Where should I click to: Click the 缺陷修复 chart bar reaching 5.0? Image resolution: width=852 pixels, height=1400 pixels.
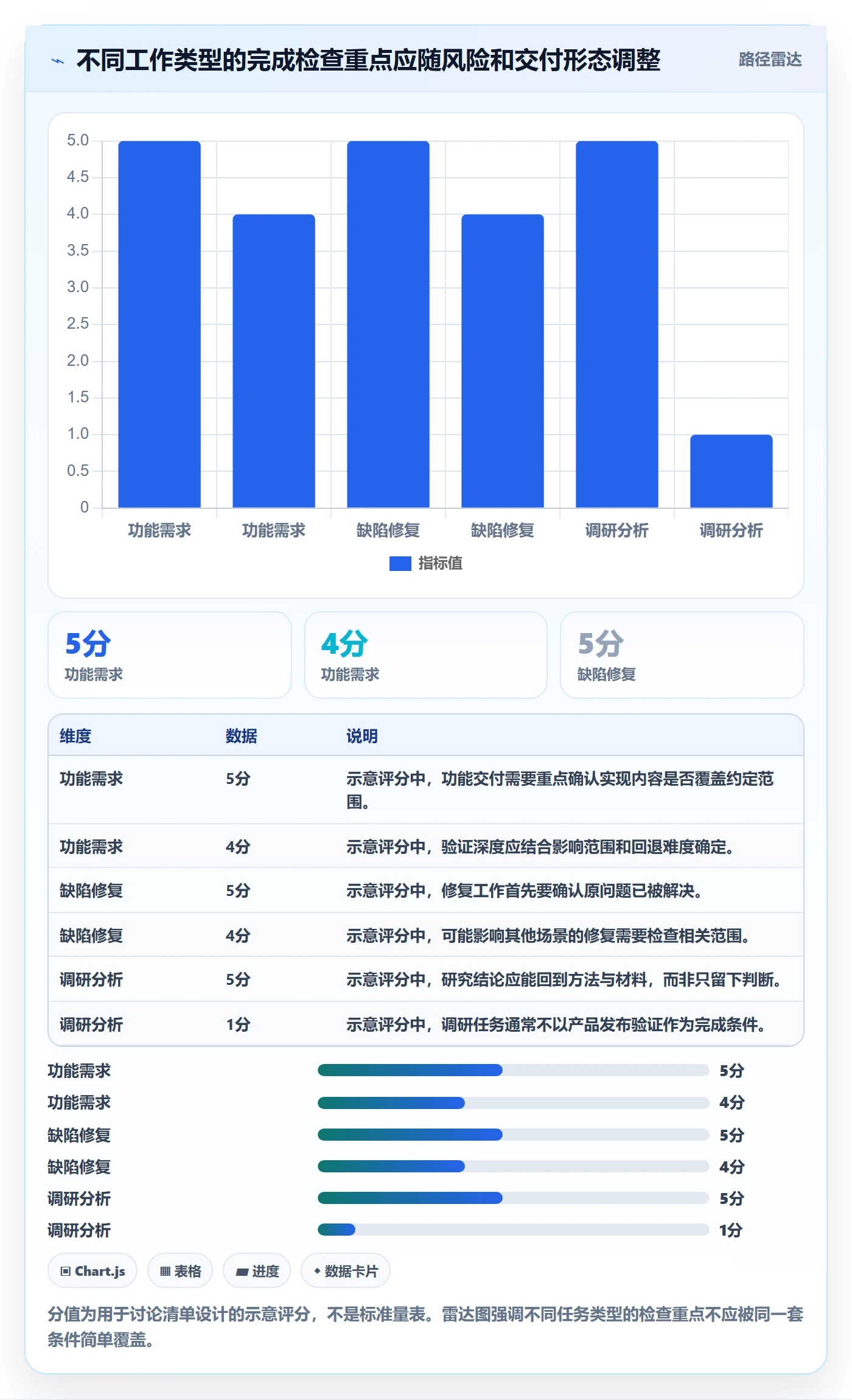coord(388,324)
